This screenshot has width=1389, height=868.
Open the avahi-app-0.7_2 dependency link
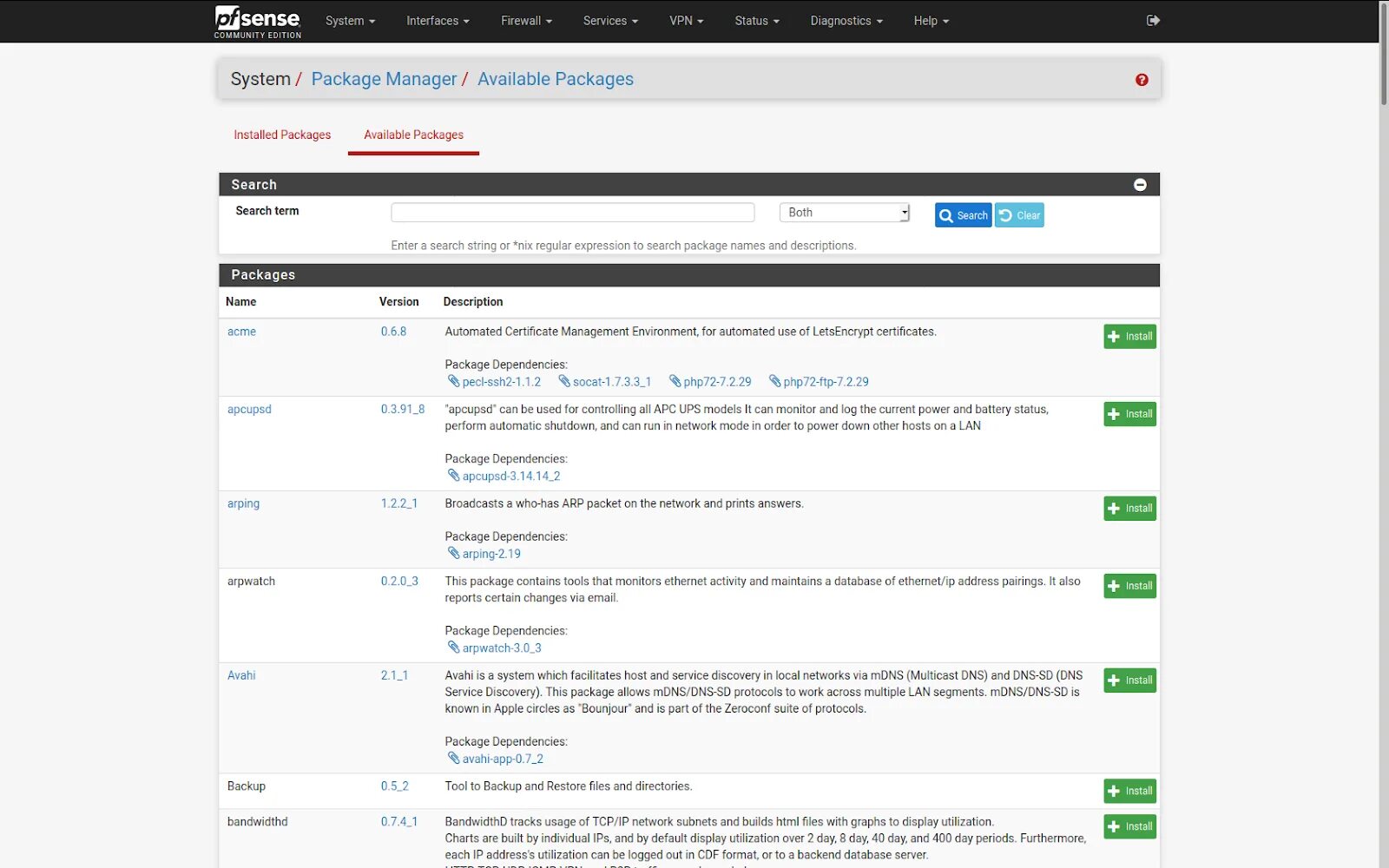click(x=503, y=759)
